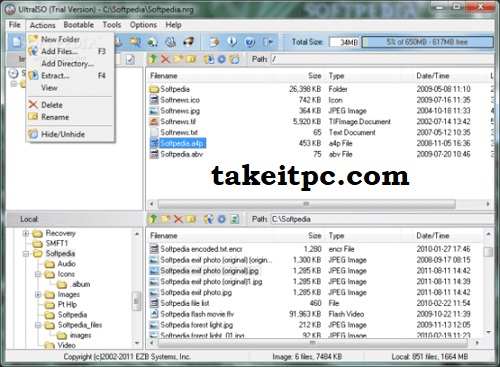Click the magnifier disc icon in main toolbar
500x367 pixels.
(135, 42)
